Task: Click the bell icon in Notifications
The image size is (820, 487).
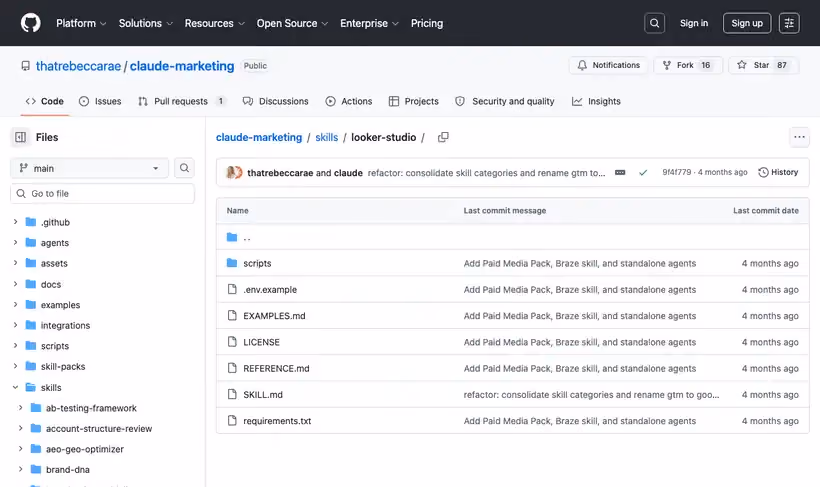Action: coord(582,65)
